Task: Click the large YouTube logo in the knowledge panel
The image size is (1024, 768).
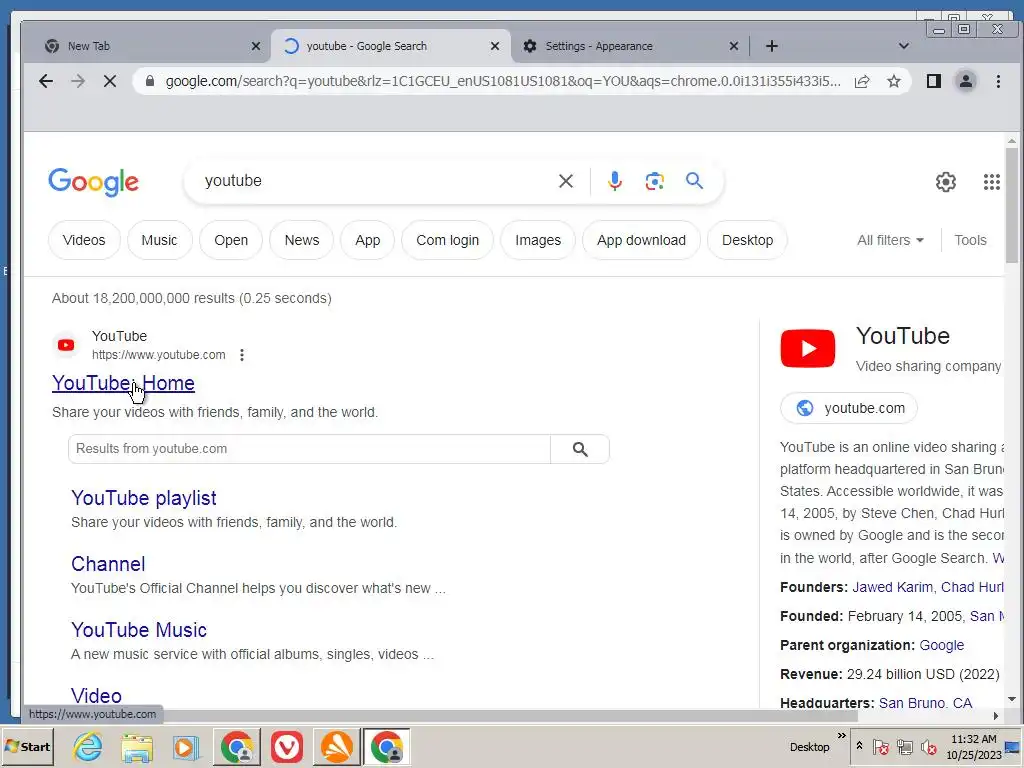Action: click(807, 348)
